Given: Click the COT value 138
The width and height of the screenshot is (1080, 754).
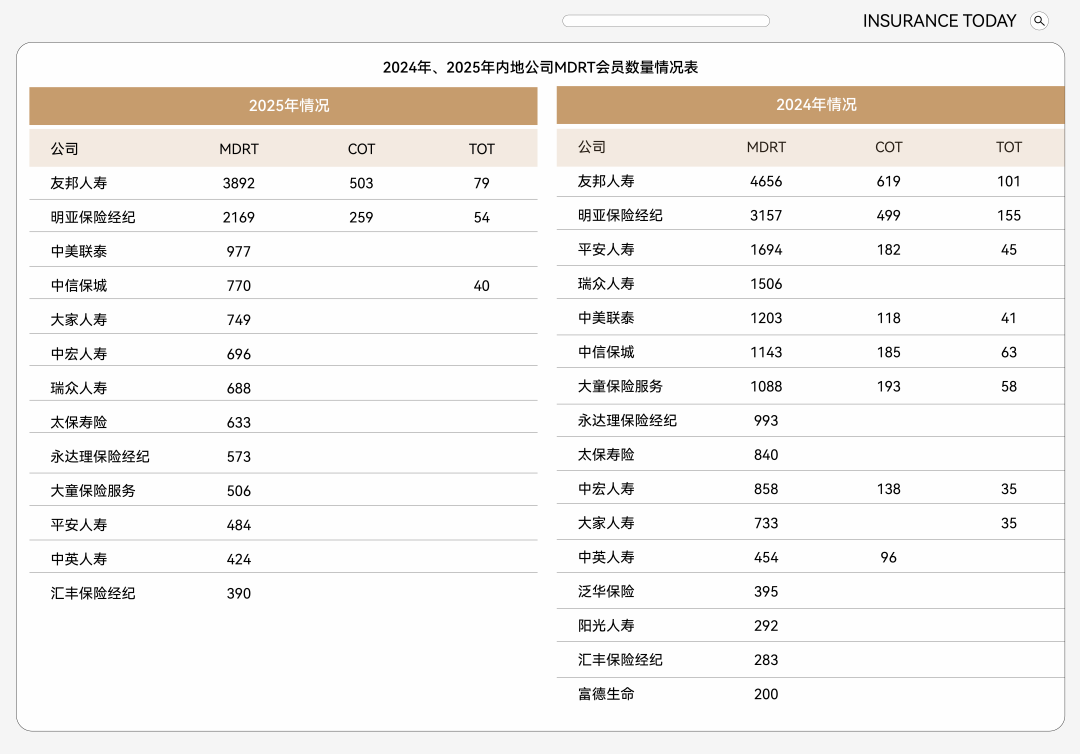Looking at the screenshot, I should 889,489.
